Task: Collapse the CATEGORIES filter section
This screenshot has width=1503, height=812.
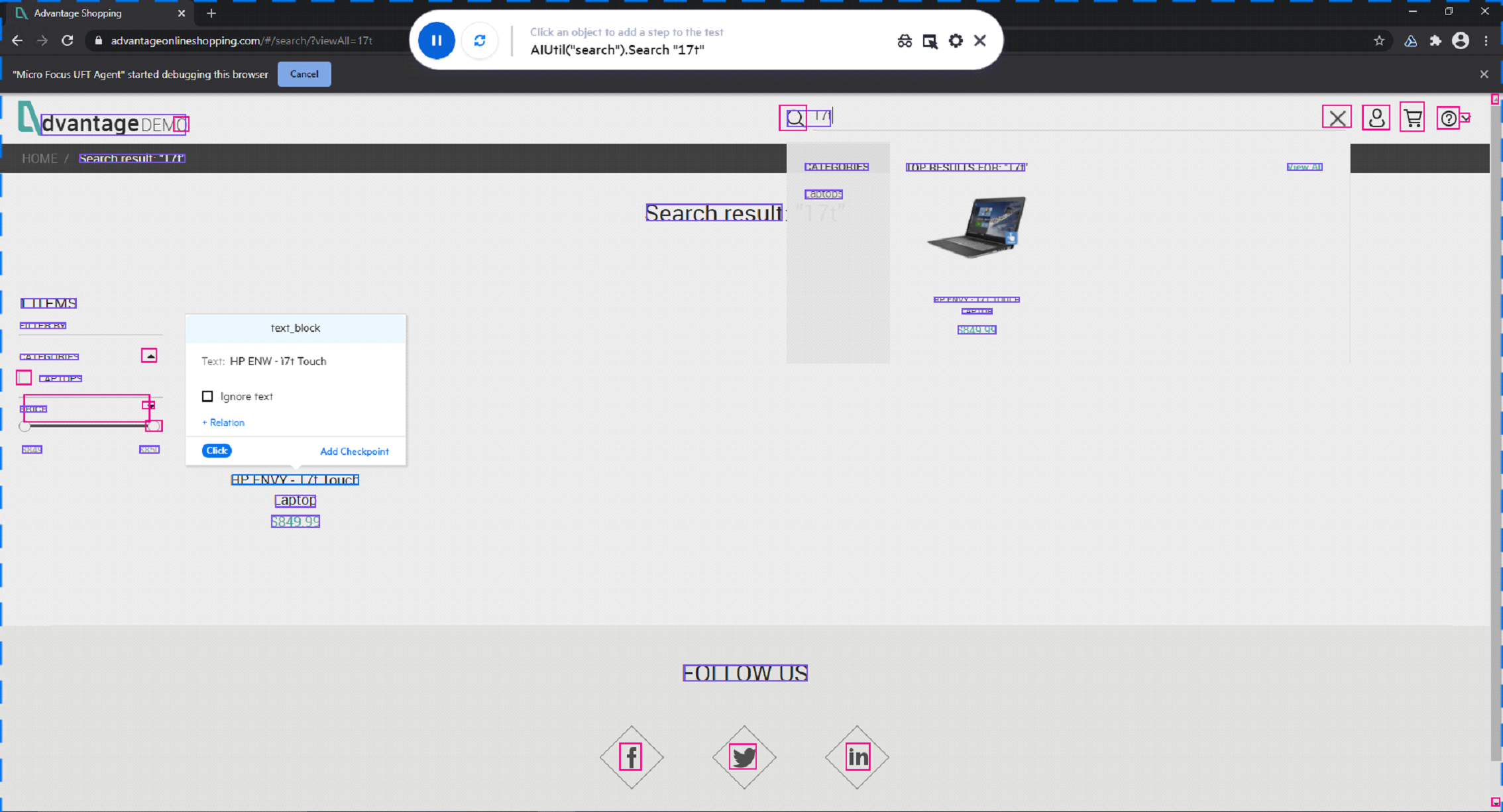Action: tap(149, 356)
